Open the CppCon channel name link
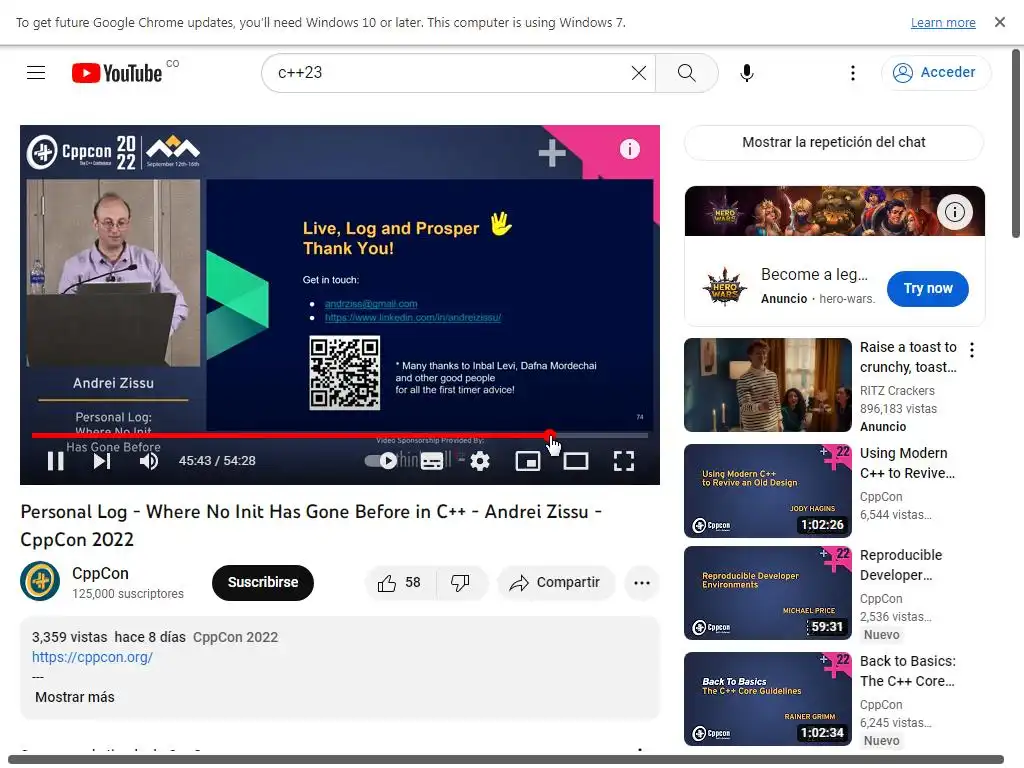The image size is (1024, 768). (100, 573)
